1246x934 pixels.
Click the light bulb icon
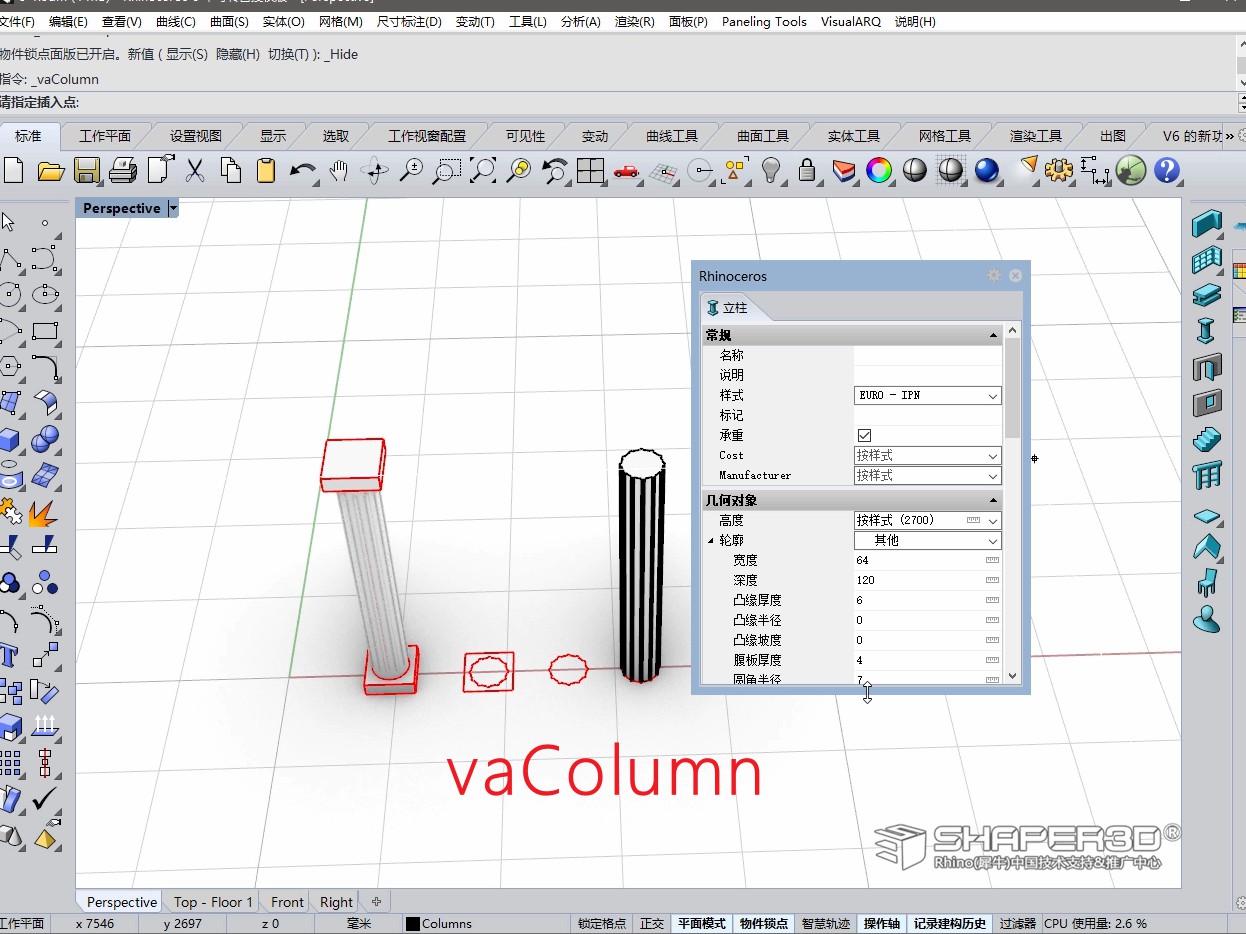coord(770,170)
